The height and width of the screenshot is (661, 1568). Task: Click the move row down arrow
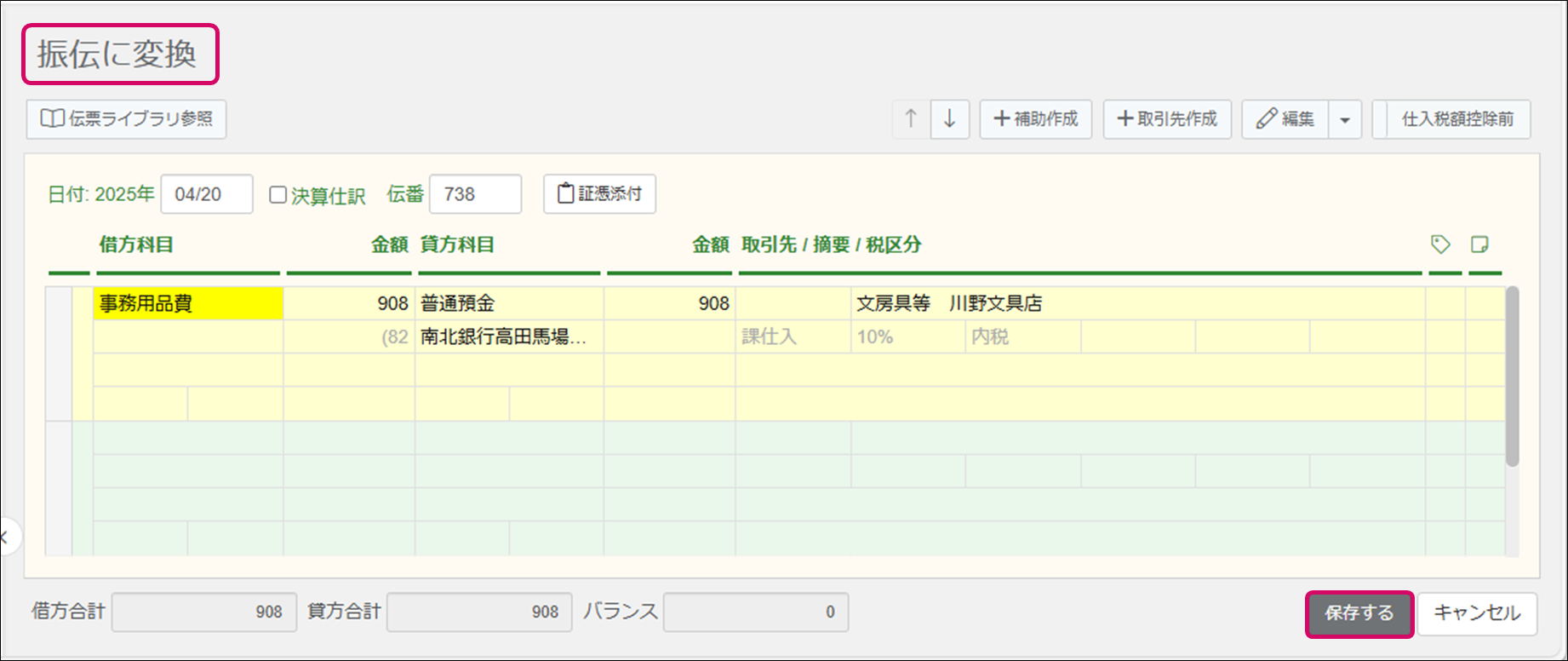point(950,119)
